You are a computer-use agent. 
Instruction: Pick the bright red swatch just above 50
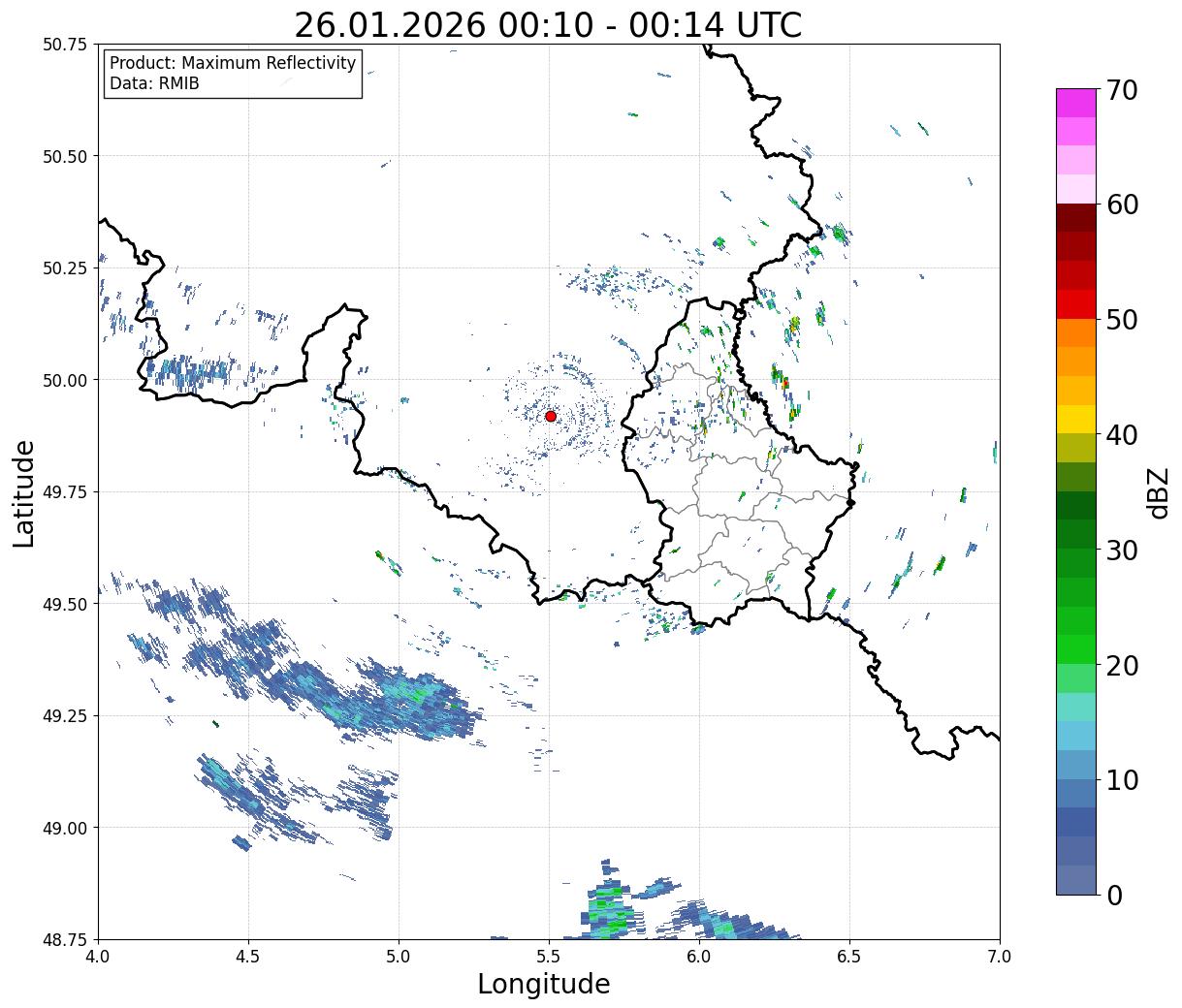[x=1075, y=304]
